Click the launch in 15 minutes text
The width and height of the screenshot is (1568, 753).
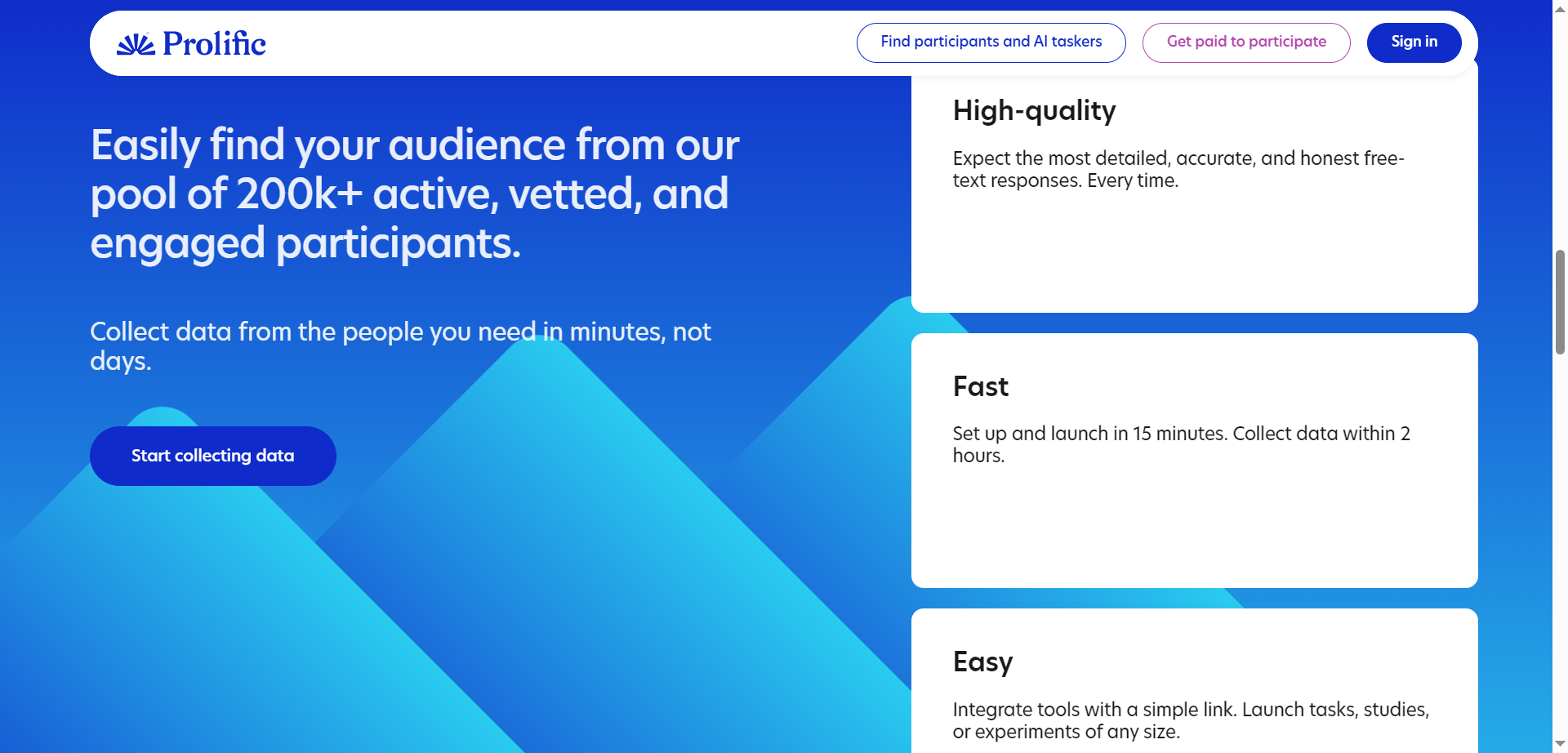tap(1182, 444)
